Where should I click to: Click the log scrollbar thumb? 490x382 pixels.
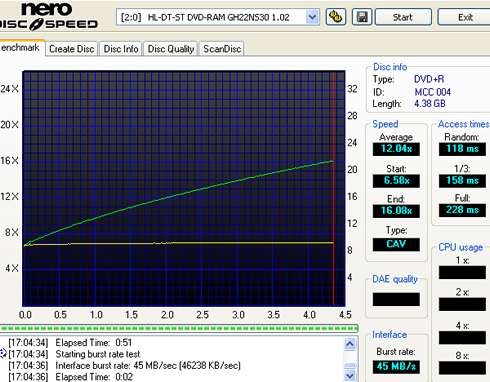350,365
